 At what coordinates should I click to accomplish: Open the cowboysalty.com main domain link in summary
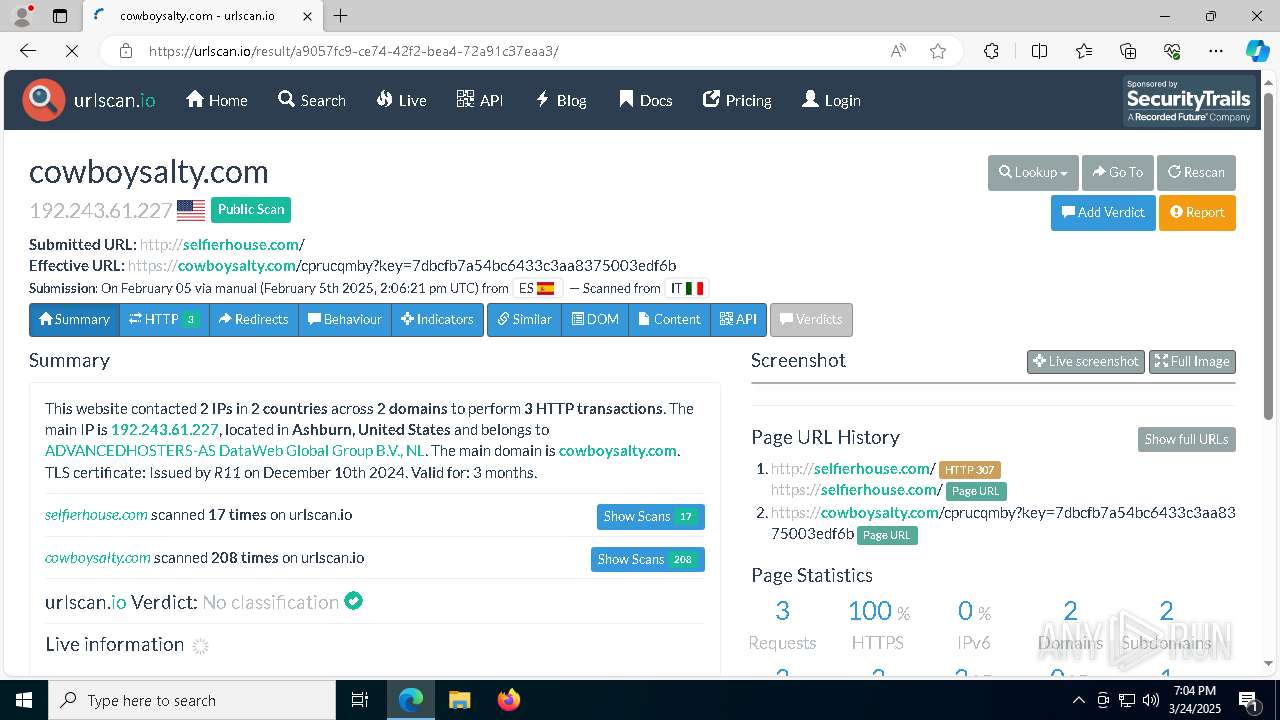618,450
